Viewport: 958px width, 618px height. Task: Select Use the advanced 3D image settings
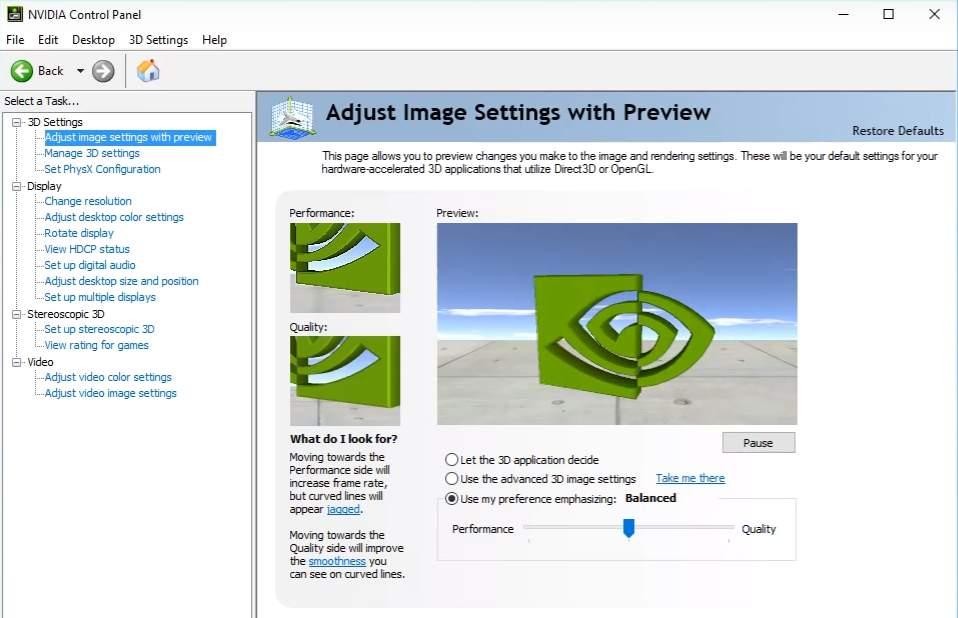(452, 479)
